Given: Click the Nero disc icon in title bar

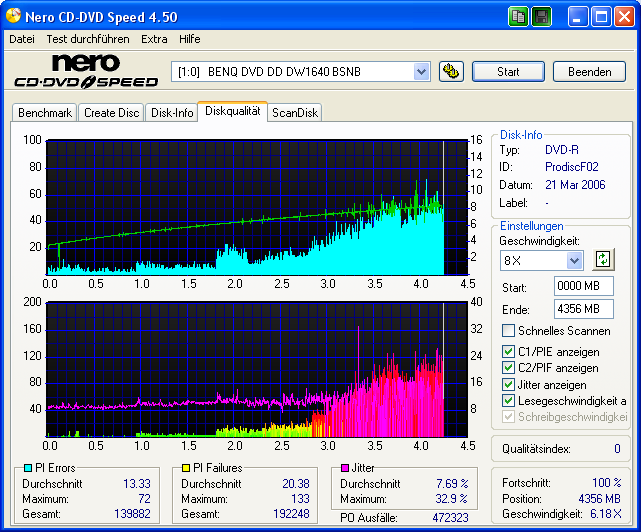Looking at the screenshot, I should 13,17.
